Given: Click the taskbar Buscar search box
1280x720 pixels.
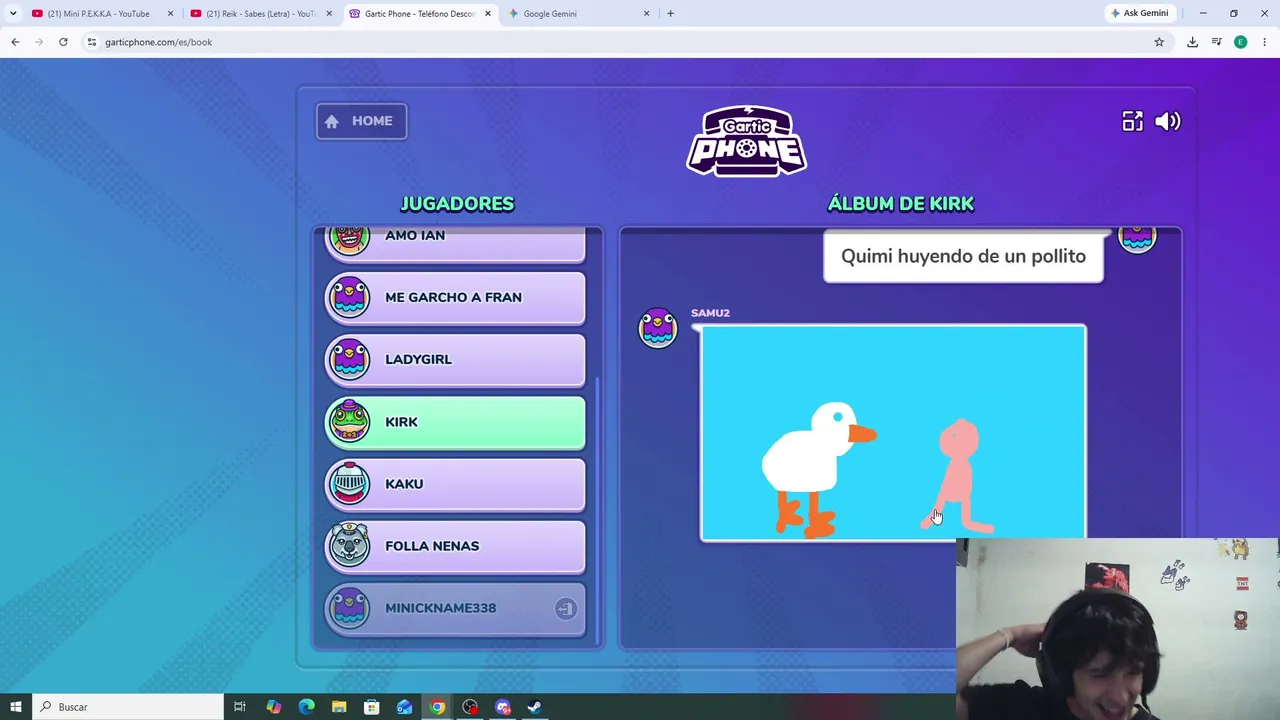Looking at the screenshot, I should tap(128, 707).
